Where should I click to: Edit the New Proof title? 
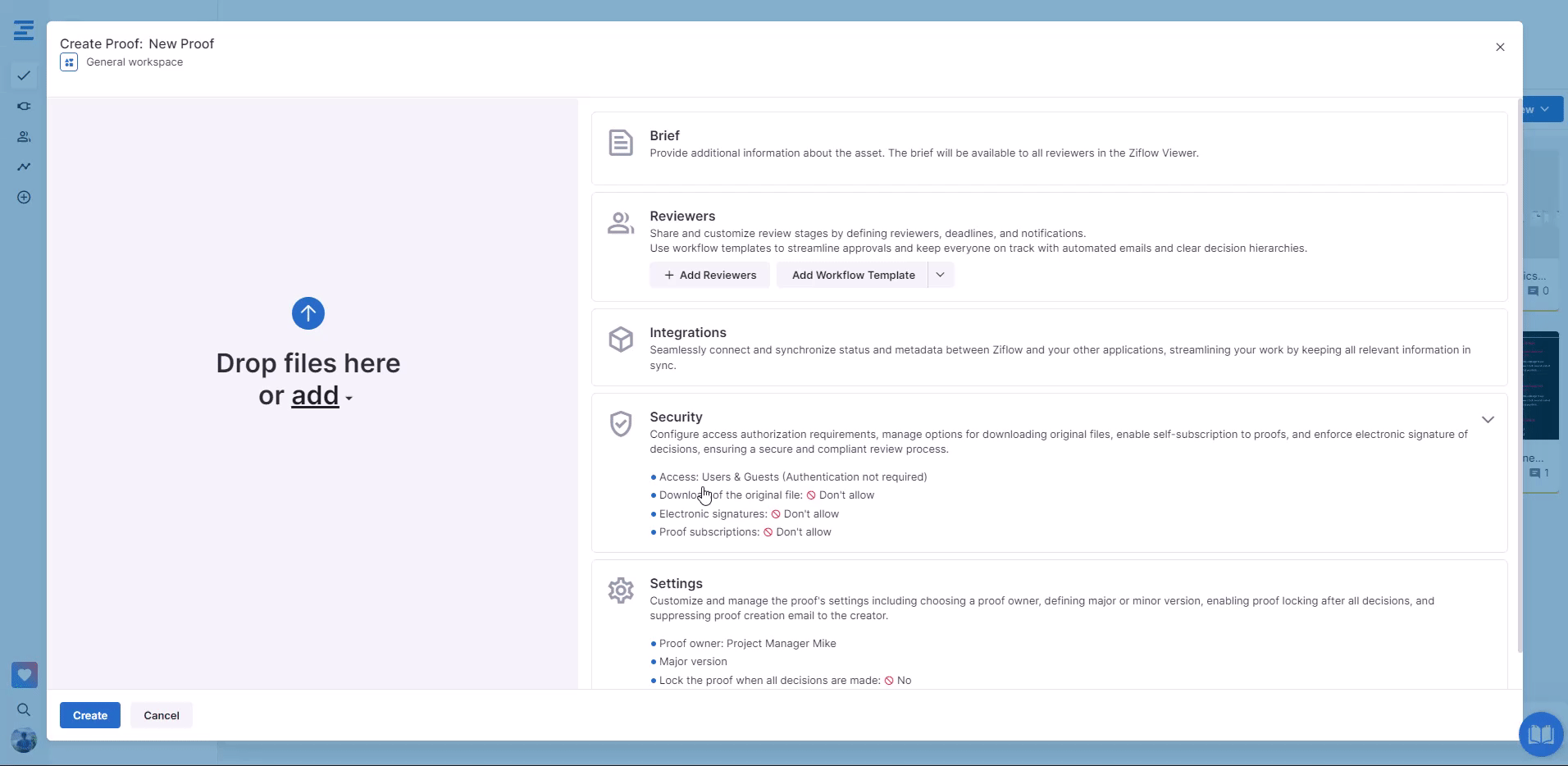coord(181,43)
